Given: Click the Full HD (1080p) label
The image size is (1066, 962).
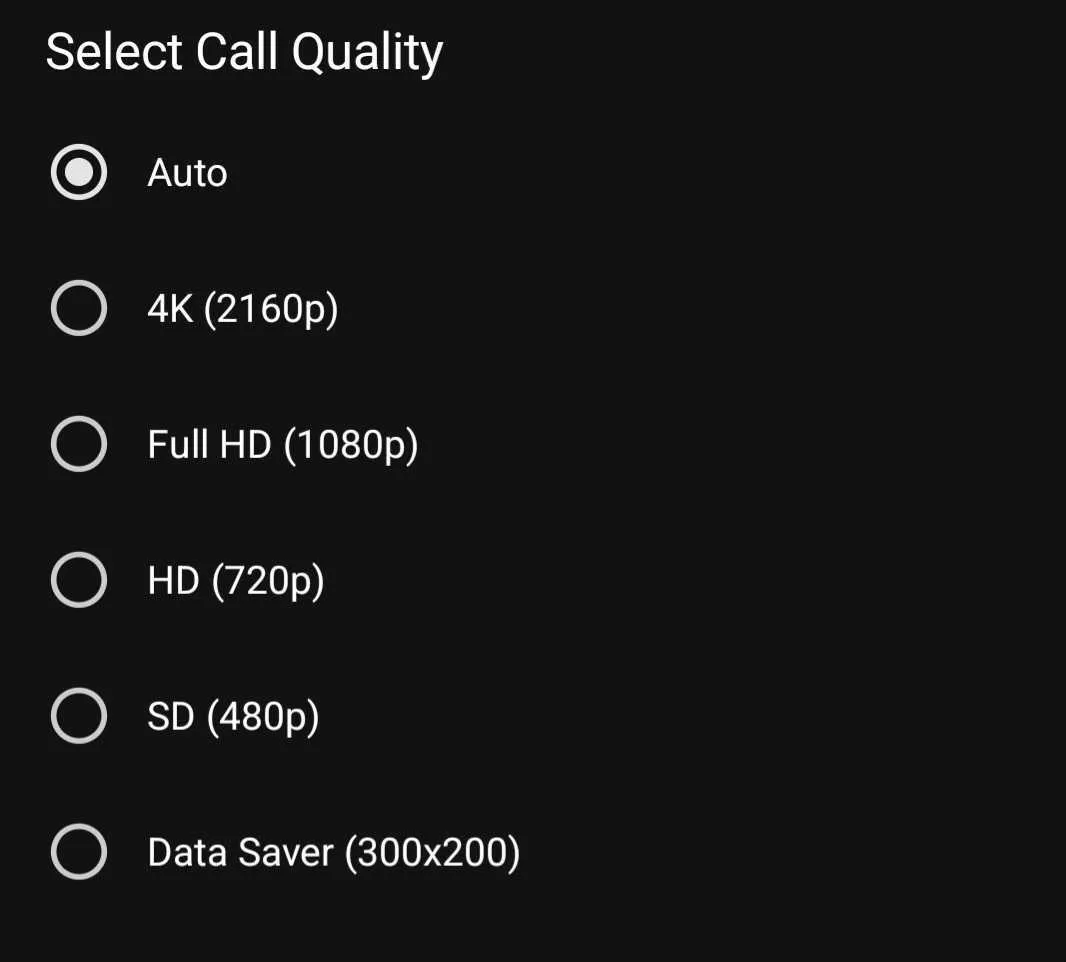Looking at the screenshot, I should pos(283,444).
